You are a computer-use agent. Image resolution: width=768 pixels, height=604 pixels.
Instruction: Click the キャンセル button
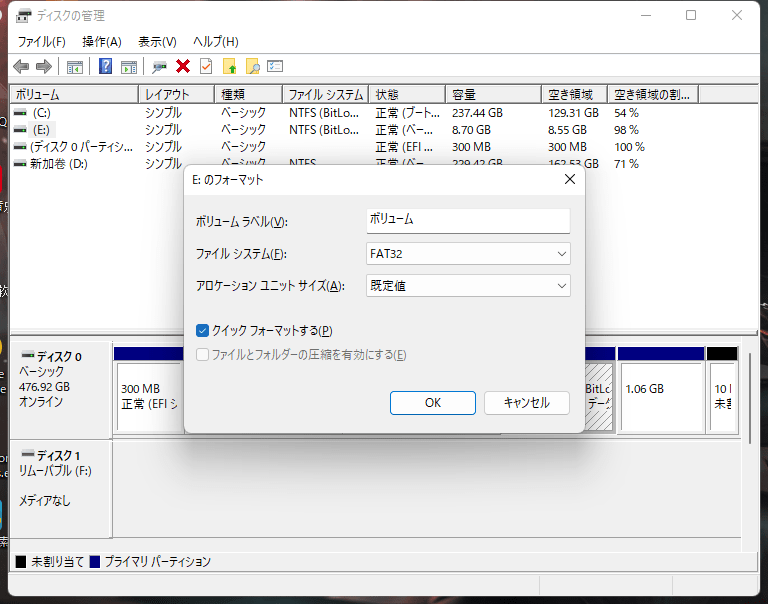[x=527, y=403]
